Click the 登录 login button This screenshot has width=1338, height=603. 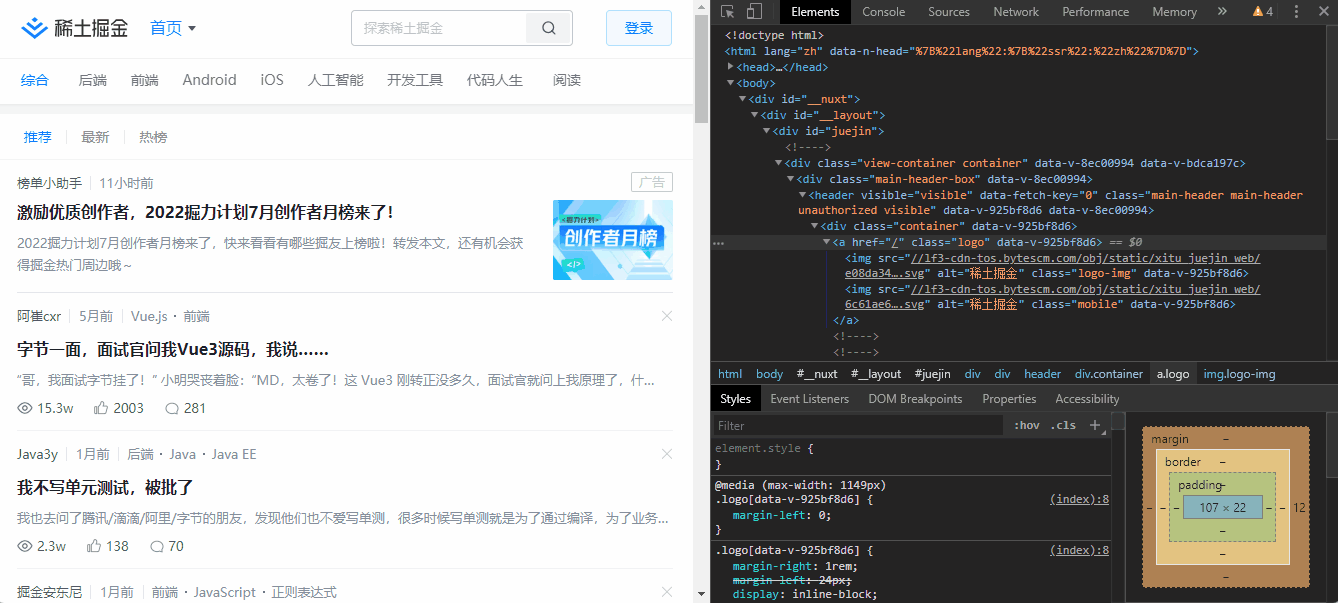point(639,28)
